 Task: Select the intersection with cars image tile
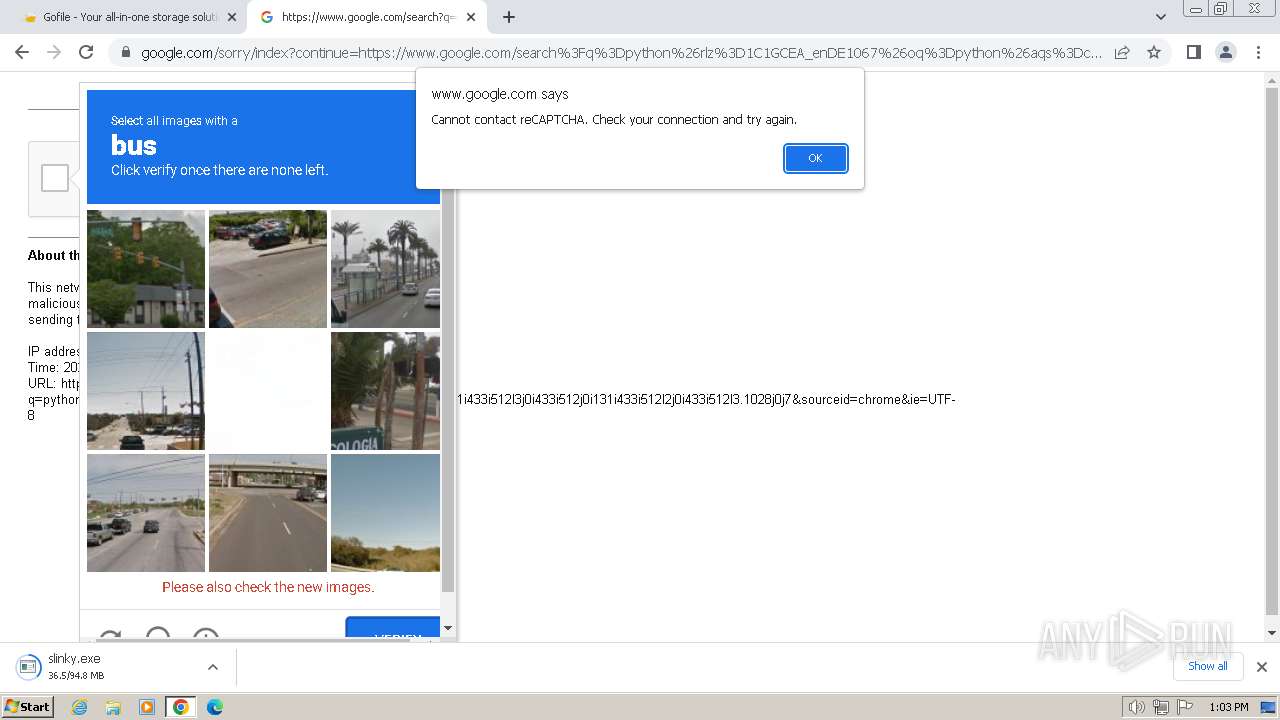146,513
